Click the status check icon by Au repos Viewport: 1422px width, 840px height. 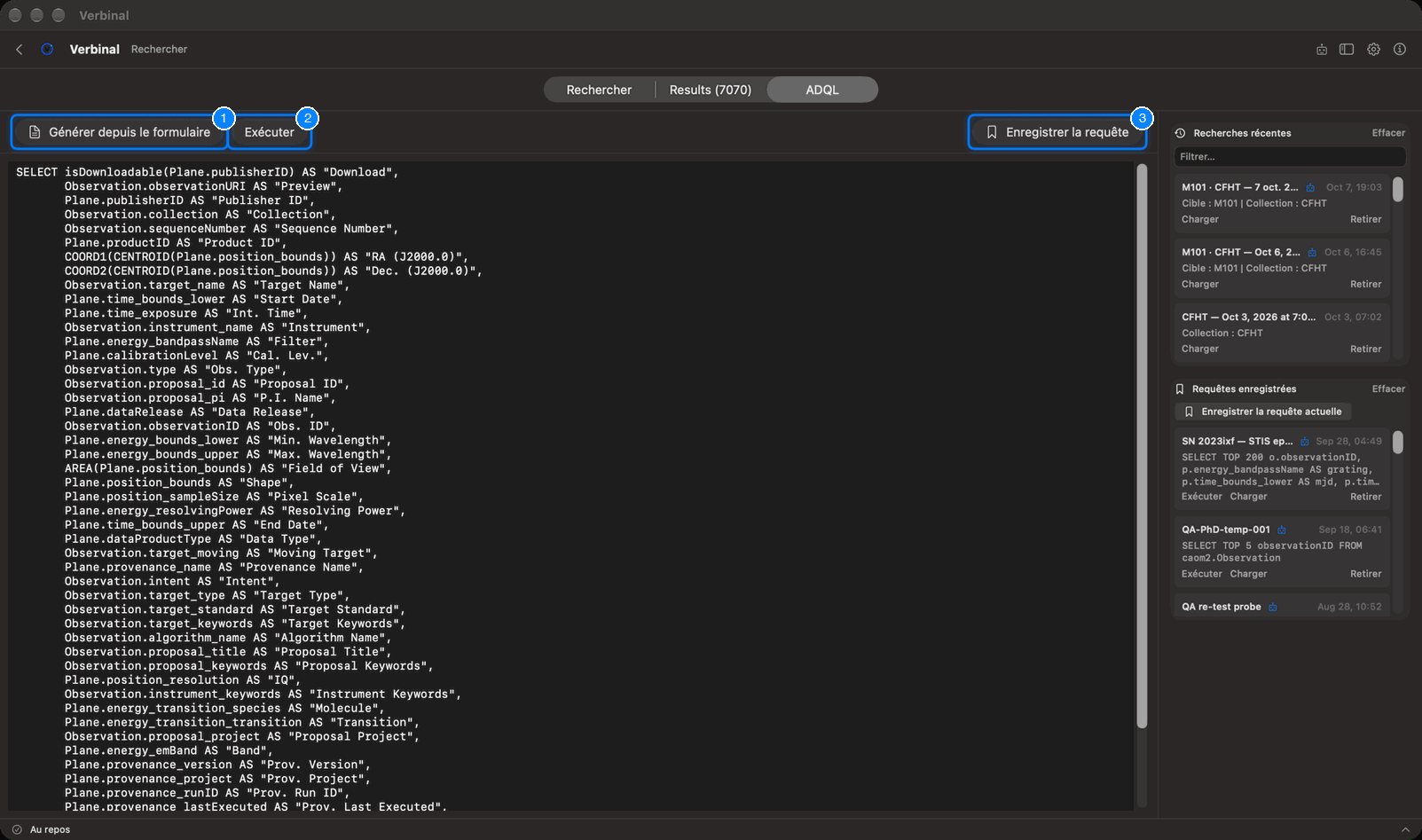17,829
